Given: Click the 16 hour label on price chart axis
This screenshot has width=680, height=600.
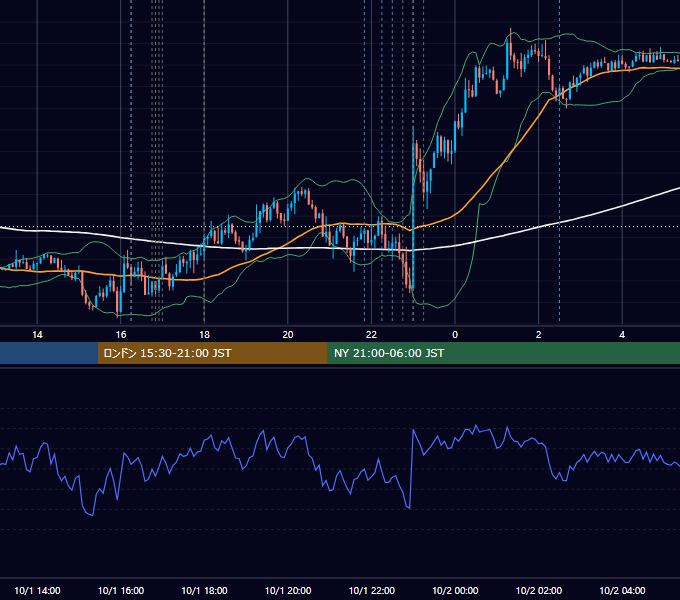Looking at the screenshot, I should coord(121,335).
